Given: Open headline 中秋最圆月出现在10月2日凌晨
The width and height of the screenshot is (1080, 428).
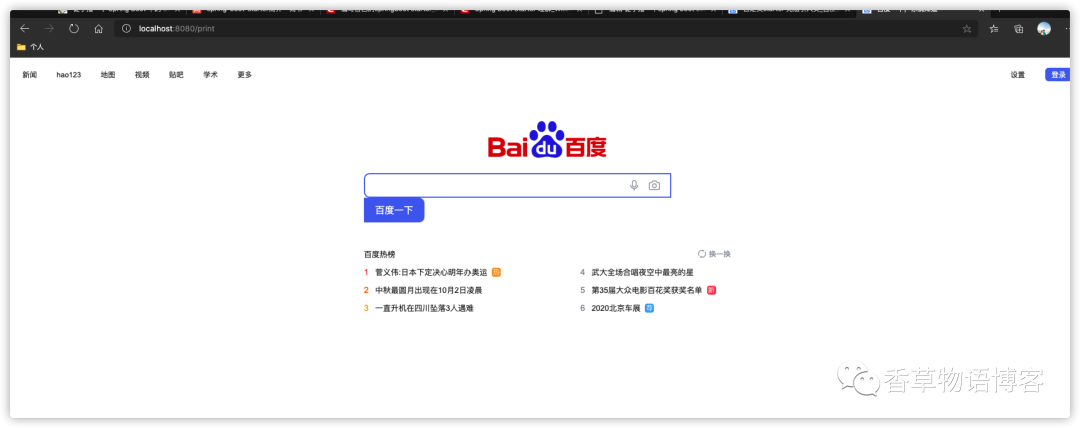Looking at the screenshot, I should (428, 290).
